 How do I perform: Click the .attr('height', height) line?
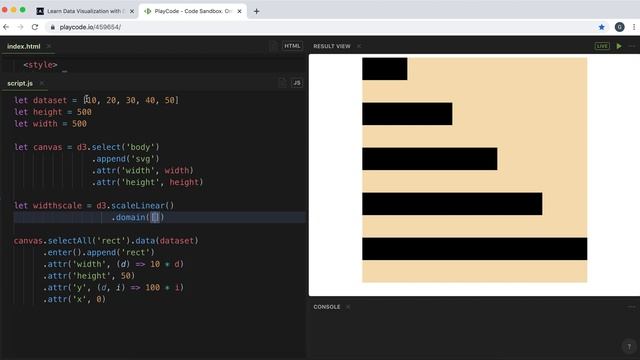147,182
